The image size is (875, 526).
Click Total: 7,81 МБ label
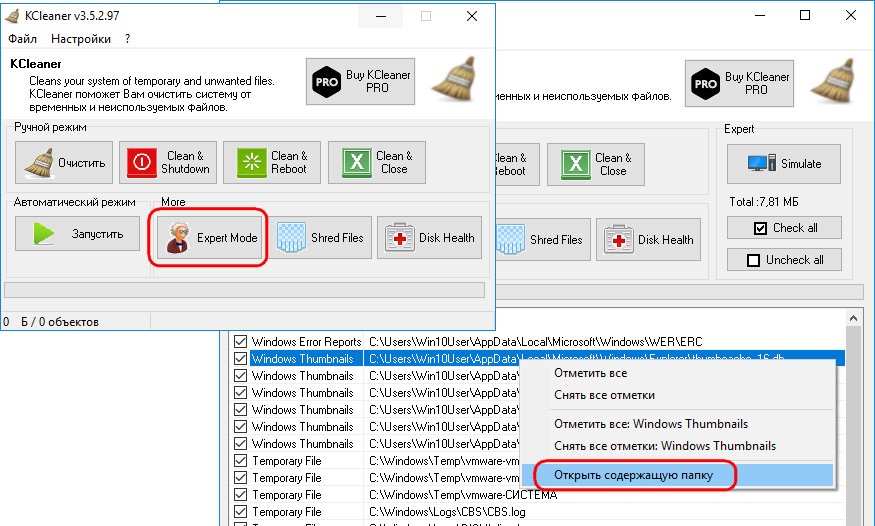(x=763, y=202)
